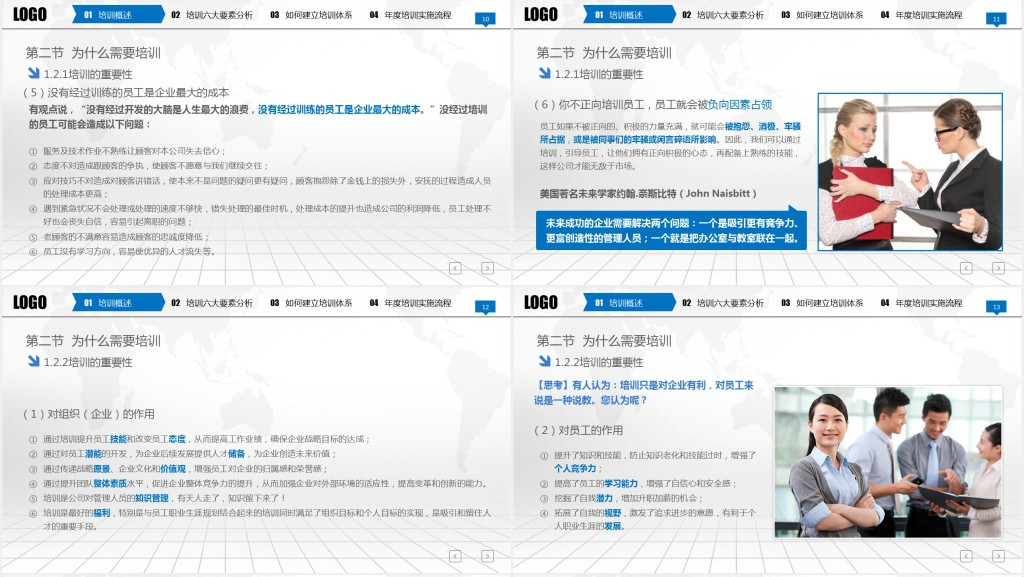Select the 01 培训概述 tab on slide 12
Viewport: 1024px width, 577px height.
[x=118, y=302]
